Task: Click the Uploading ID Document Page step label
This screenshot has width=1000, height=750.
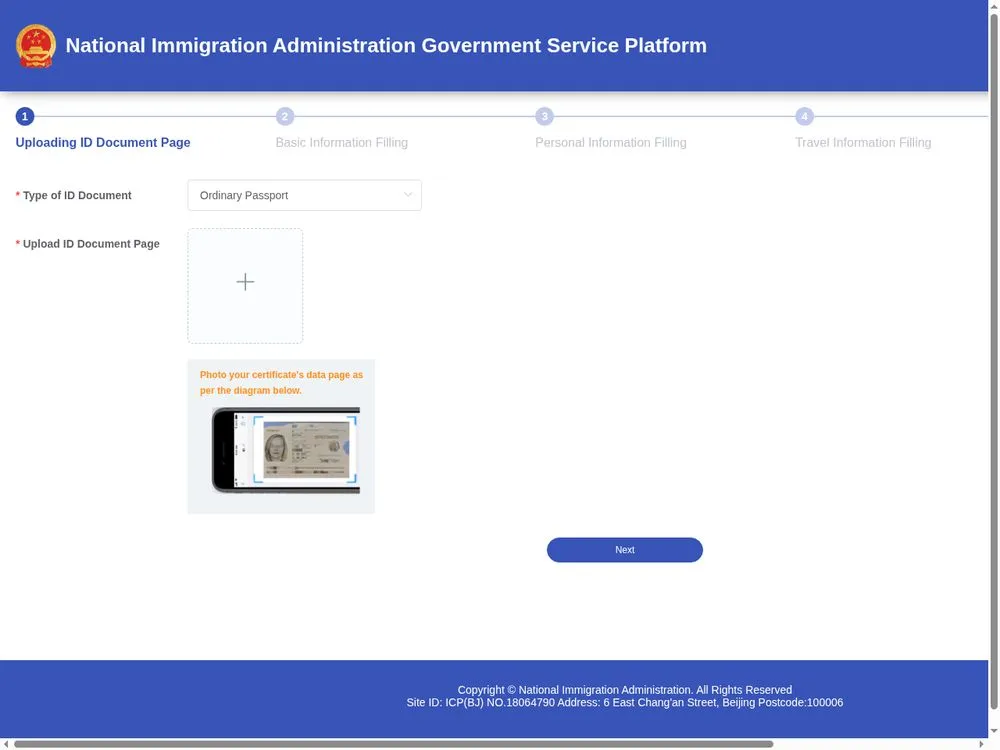Action: tap(103, 142)
